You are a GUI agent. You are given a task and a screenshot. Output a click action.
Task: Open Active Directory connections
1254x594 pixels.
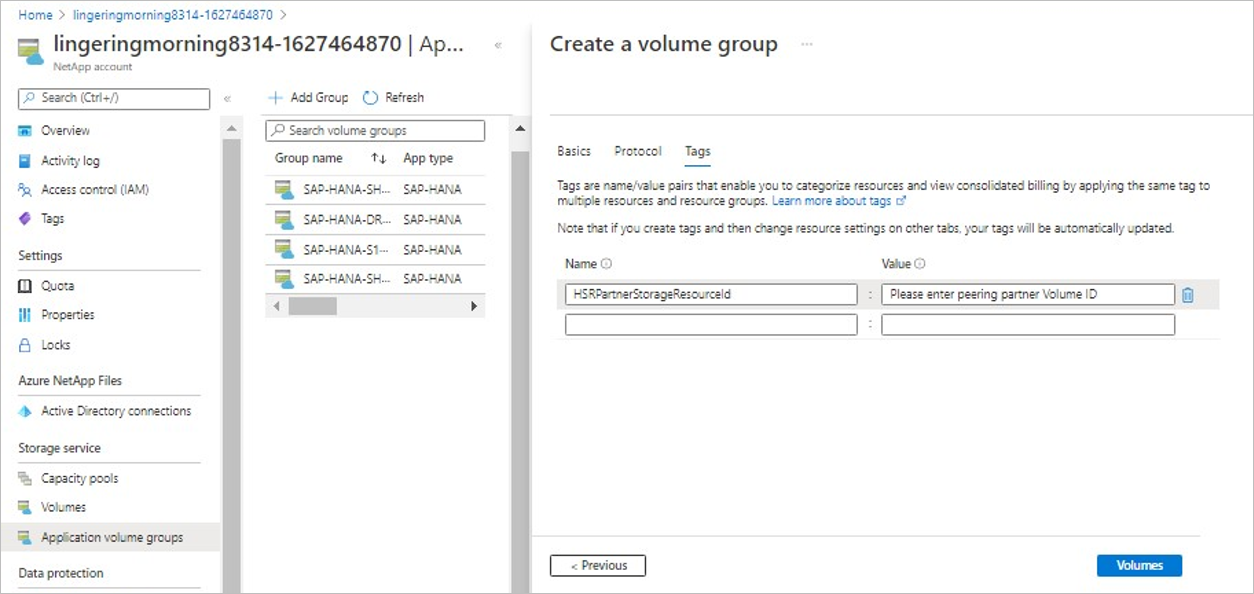[x=116, y=411]
